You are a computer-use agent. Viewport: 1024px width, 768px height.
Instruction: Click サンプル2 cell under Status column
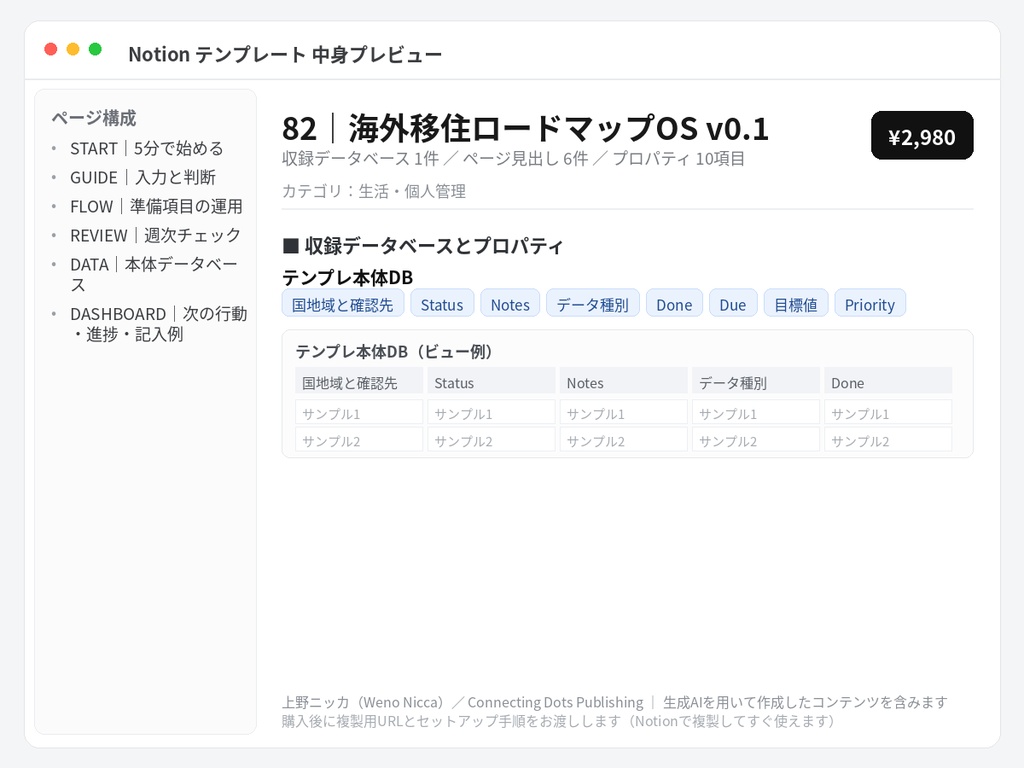coord(491,440)
